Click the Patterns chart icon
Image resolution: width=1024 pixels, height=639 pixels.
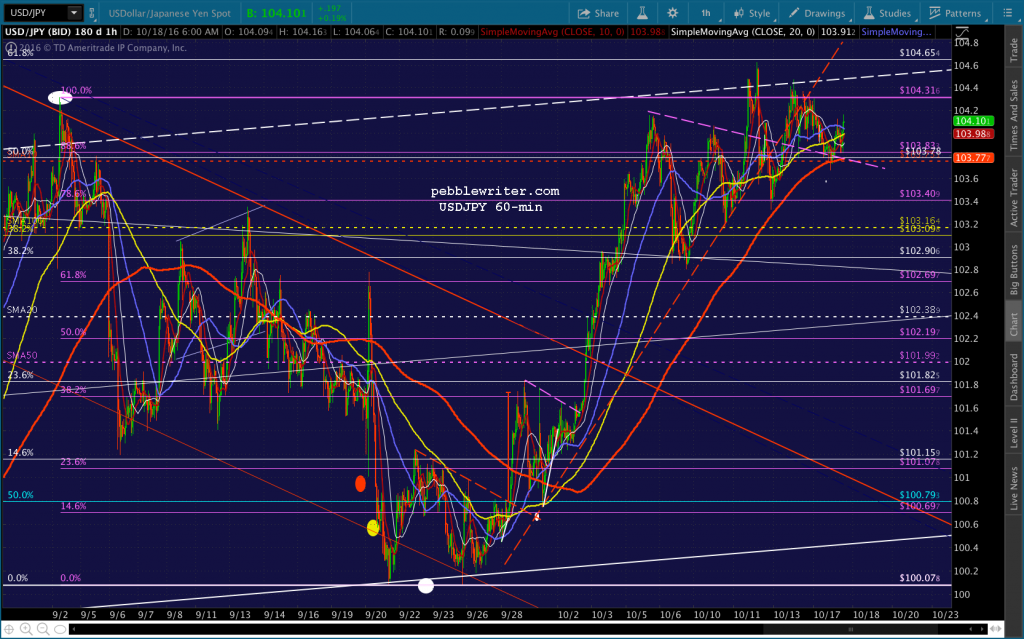pos(935,13)
